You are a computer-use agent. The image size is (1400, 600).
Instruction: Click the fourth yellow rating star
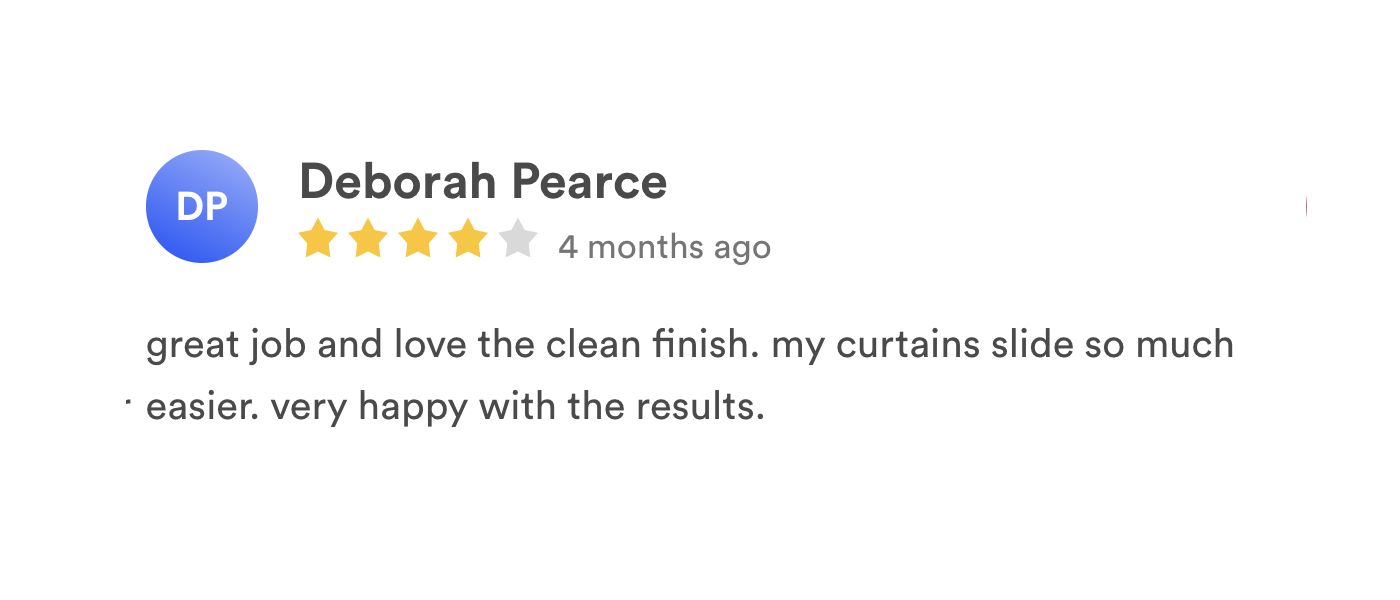pyautogui.click(x=468, y=240)
